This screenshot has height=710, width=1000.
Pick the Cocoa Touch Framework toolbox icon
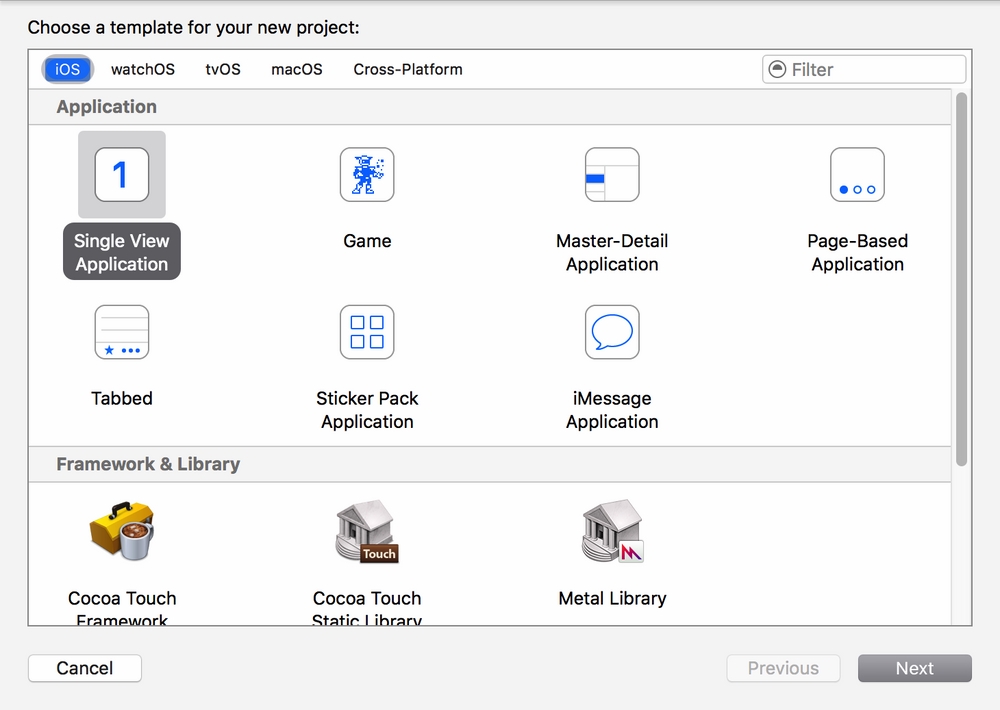coord(121,533)
